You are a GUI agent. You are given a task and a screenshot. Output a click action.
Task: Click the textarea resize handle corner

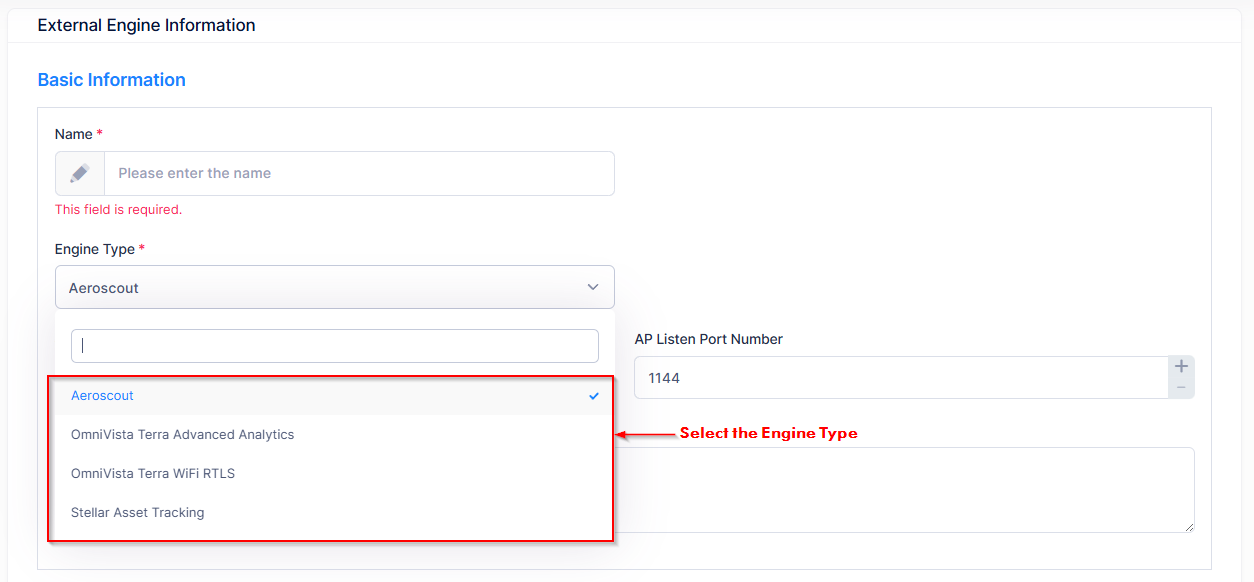(1188, 526)
